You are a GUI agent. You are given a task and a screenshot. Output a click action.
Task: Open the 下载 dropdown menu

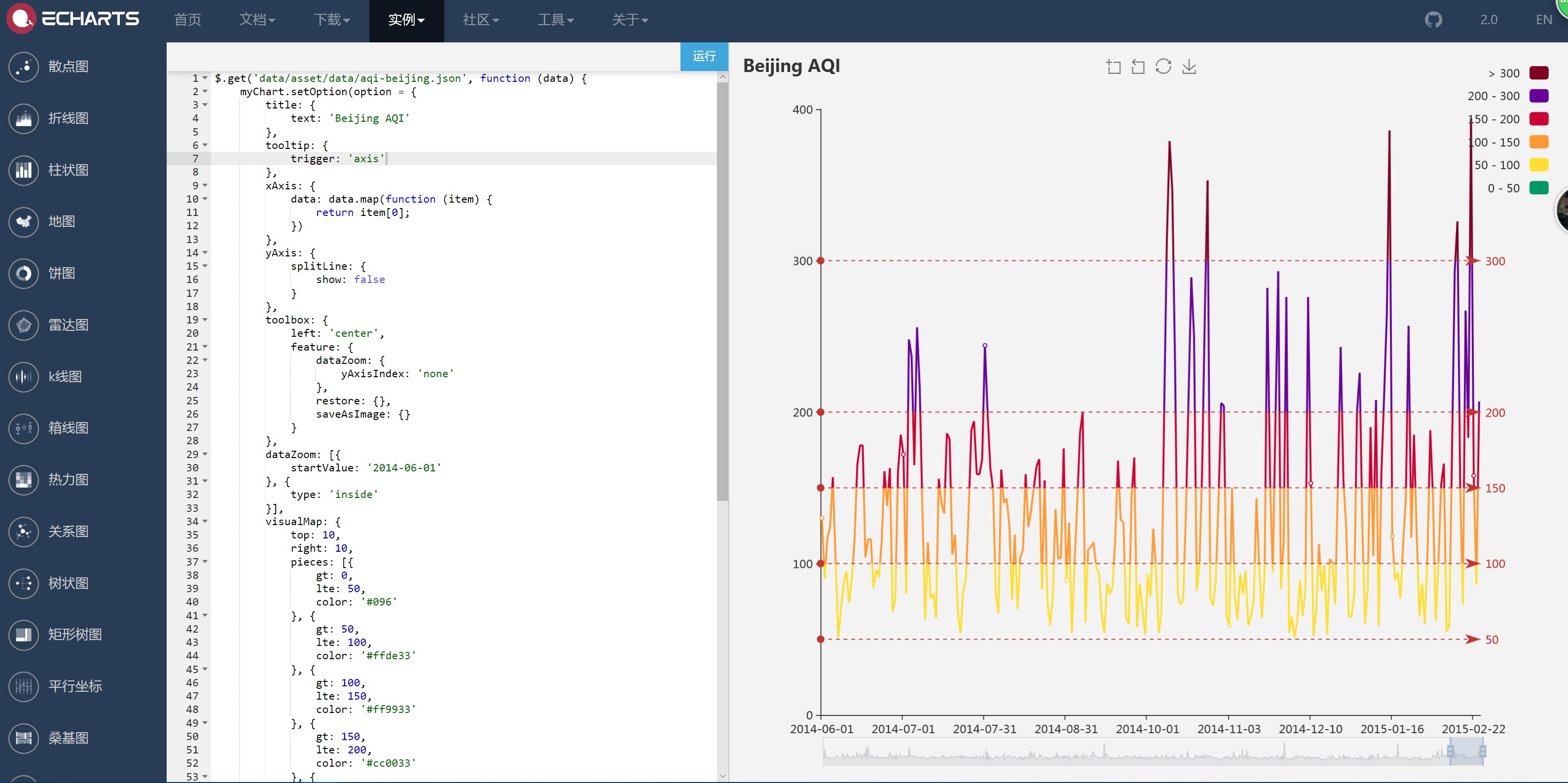coord(332,20)
